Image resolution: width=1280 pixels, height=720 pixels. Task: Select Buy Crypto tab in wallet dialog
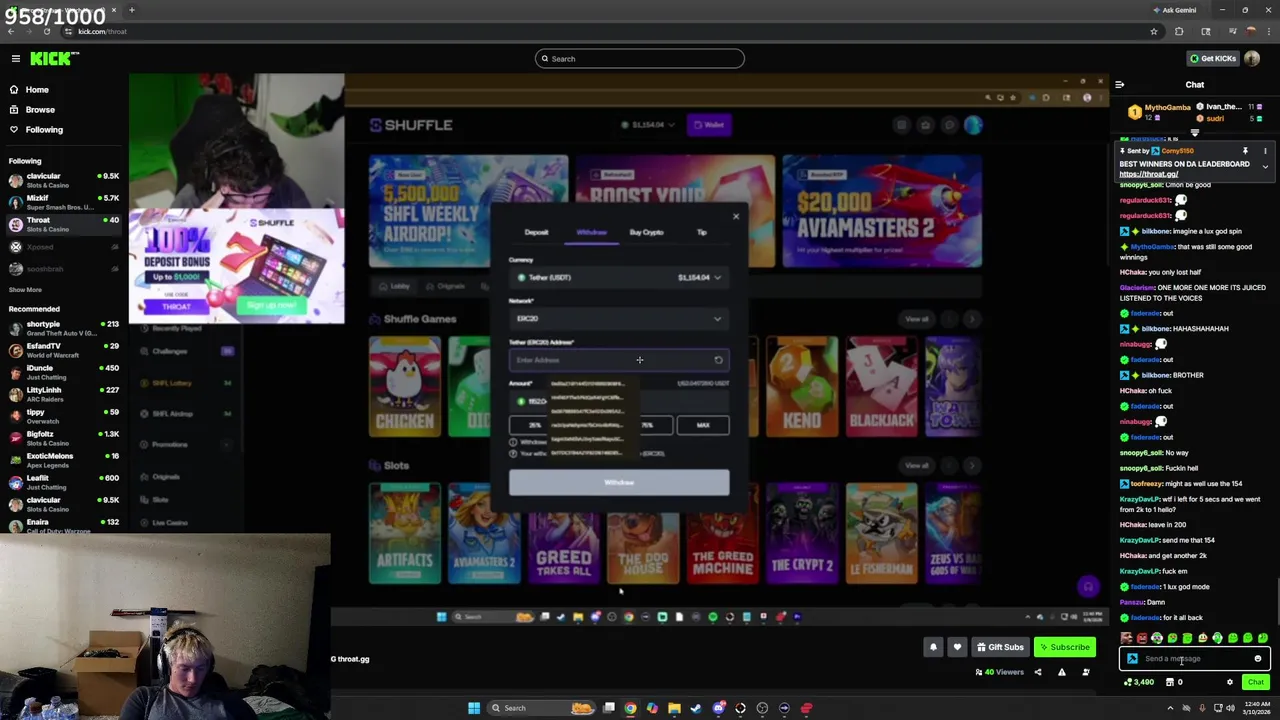point(646,232)
